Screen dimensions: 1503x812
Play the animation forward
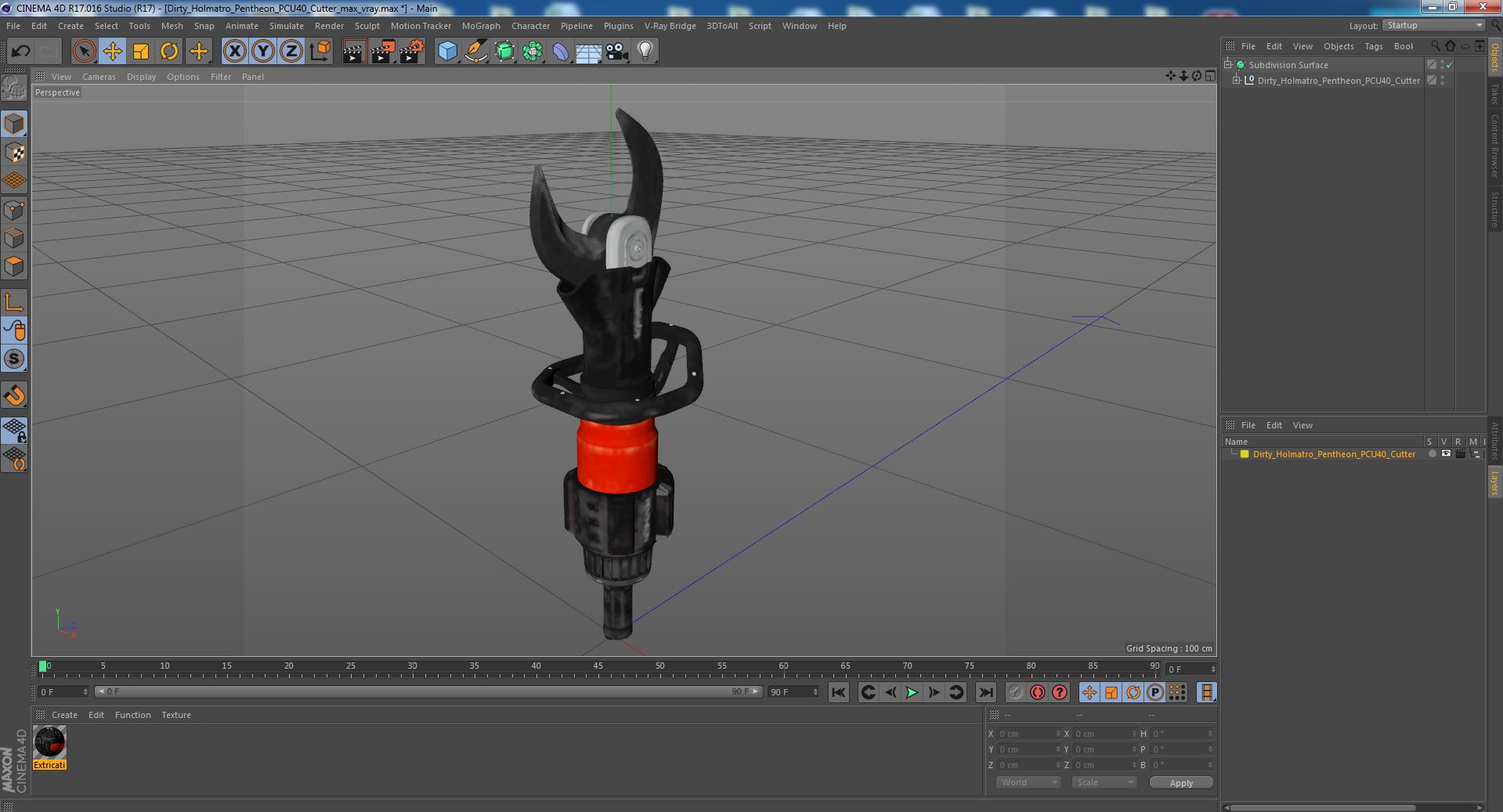pos(912,692)
